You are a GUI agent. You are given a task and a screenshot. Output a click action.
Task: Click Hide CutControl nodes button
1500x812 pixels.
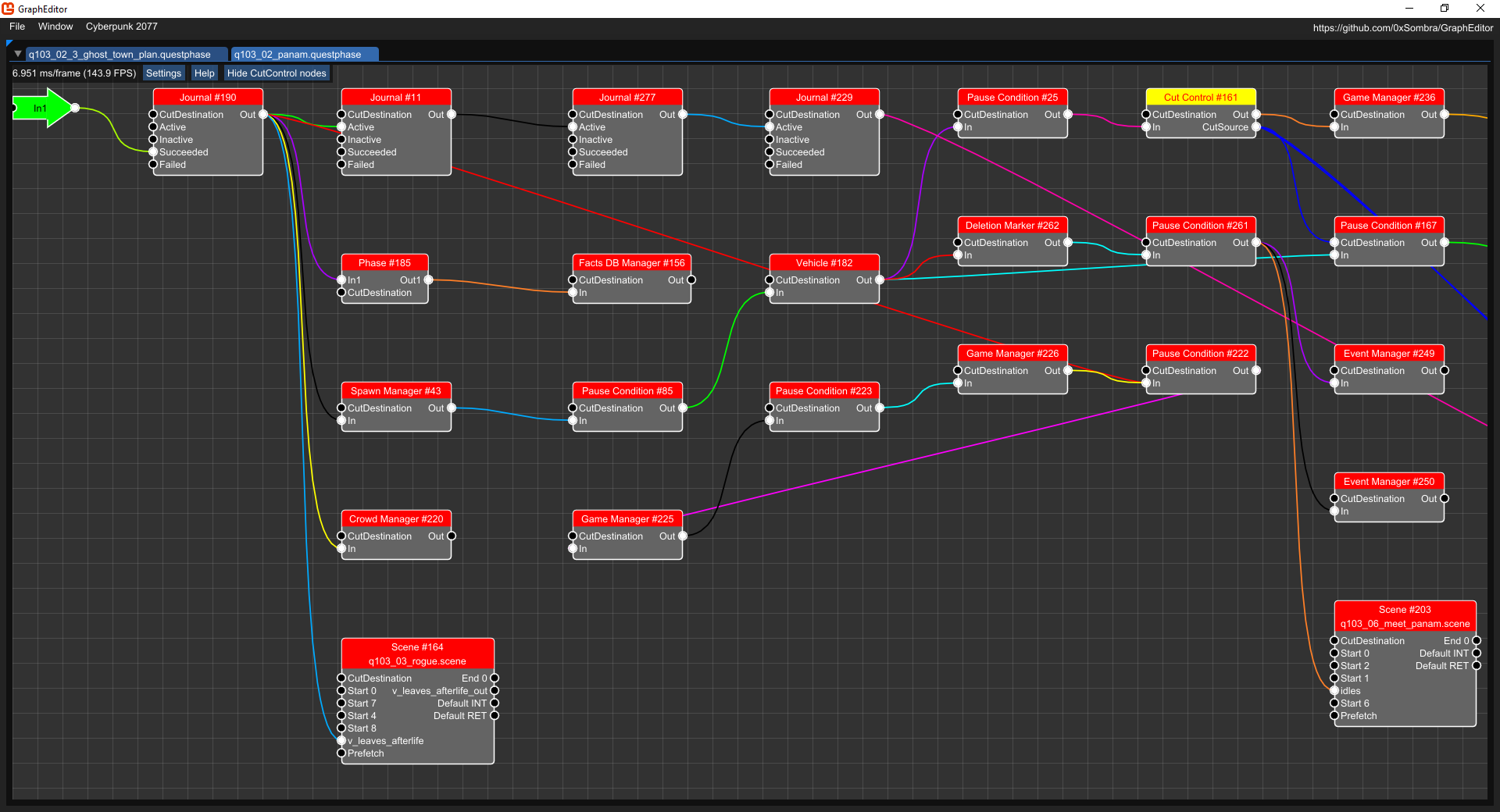pyautogui.click(x=277, y=73)
